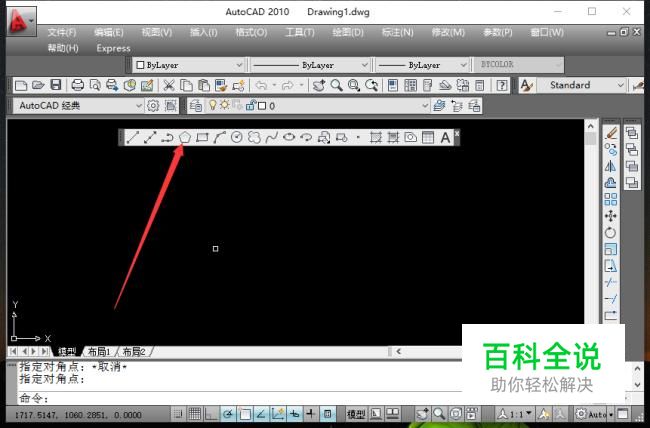
Task: Select the Multiline Text A tool
Action: [445, 137]
